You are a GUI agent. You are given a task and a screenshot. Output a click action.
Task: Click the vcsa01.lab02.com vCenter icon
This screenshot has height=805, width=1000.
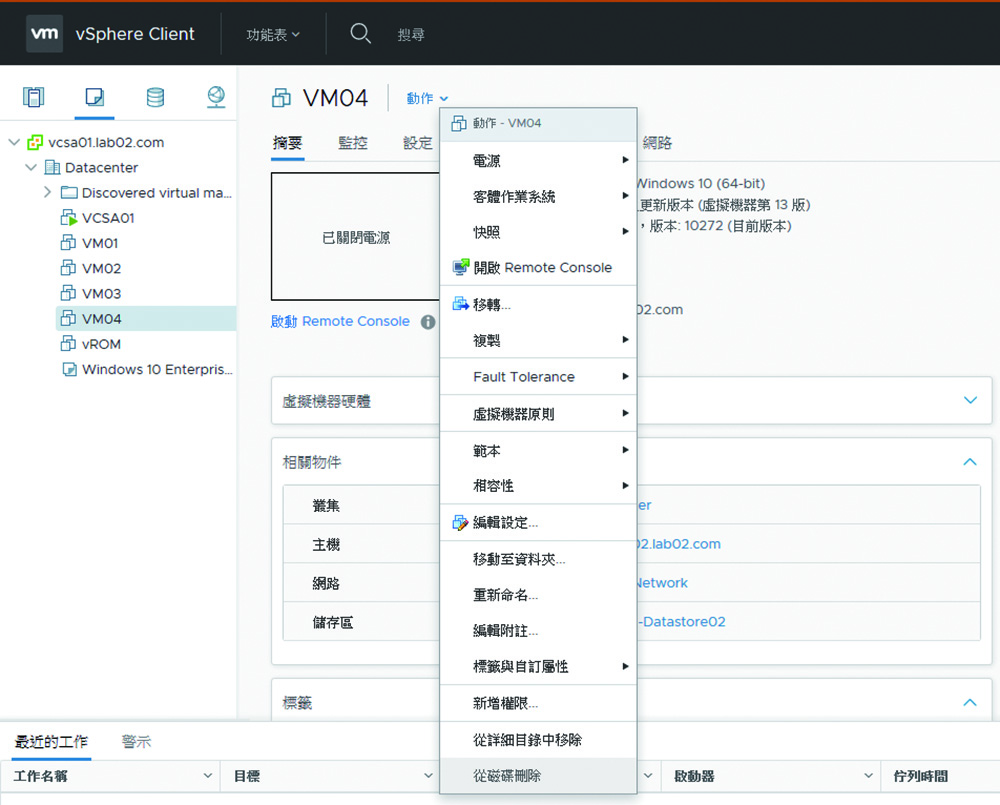(x=35, y=142)
